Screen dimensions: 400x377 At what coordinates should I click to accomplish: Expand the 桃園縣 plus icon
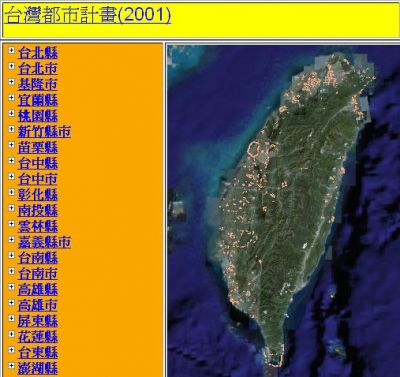pos(12,113)
